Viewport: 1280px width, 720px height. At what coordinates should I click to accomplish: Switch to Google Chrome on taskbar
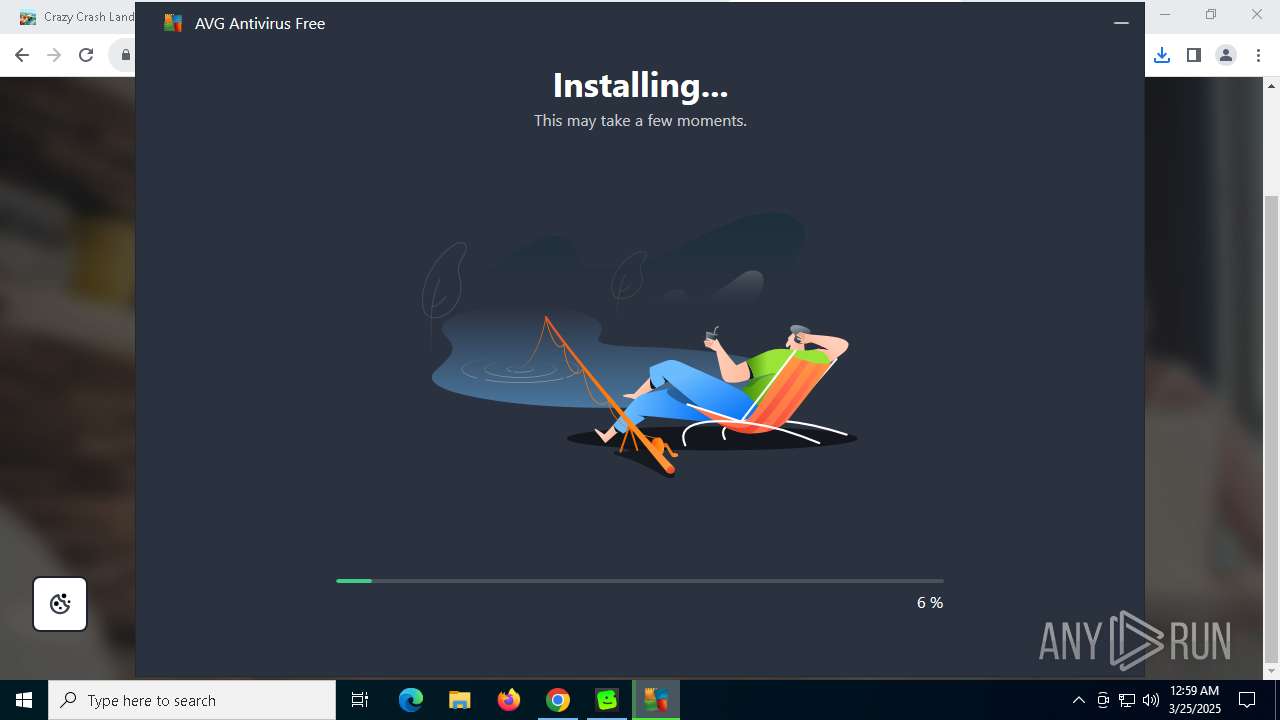point(558,700)
